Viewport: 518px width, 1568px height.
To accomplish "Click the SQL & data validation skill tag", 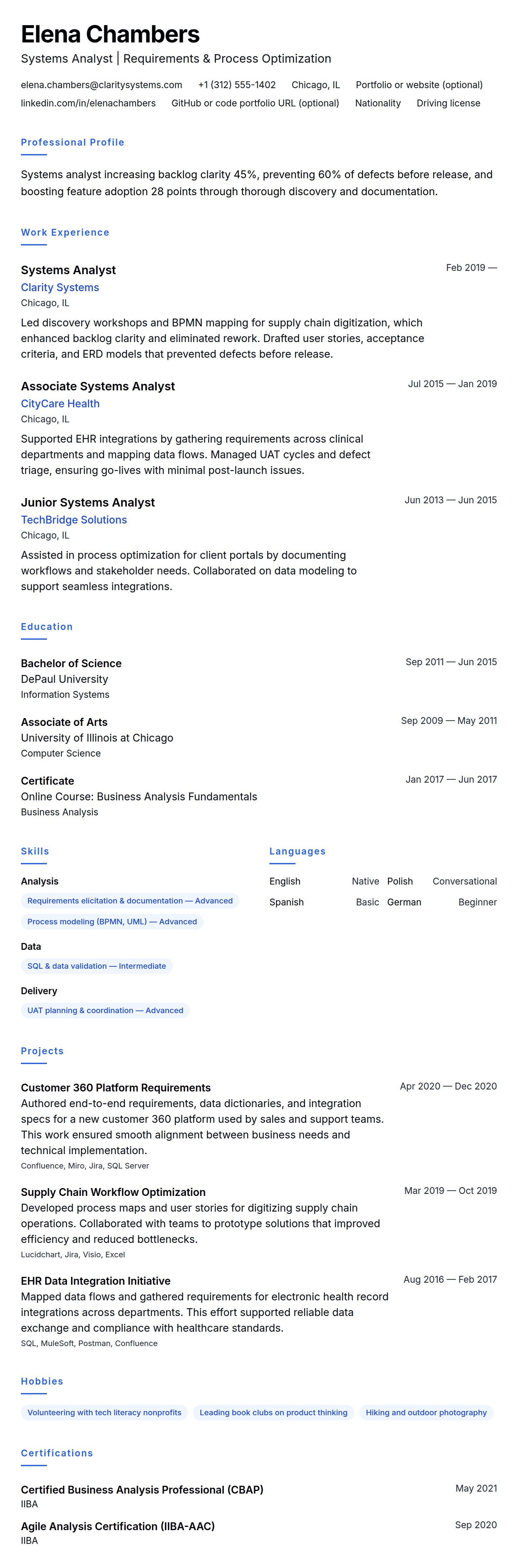I will coord(96,966).
